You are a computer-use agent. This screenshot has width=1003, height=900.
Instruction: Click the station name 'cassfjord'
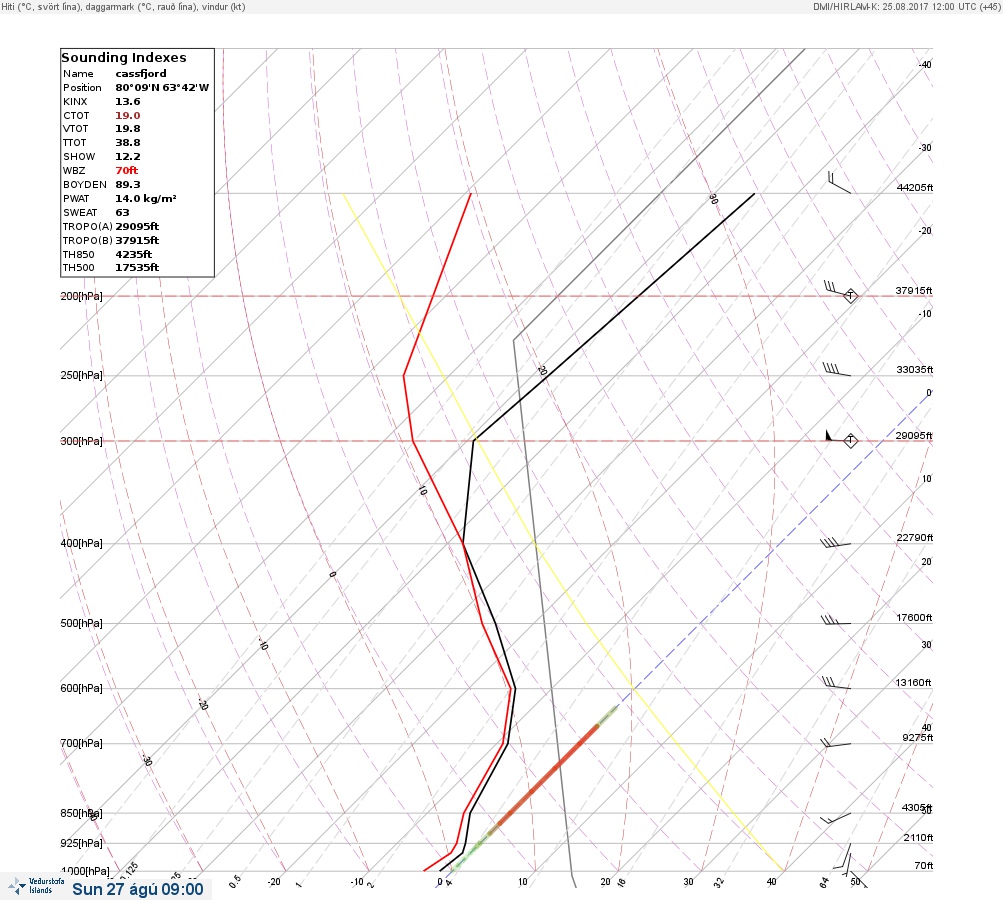click(x=141, y=74)
